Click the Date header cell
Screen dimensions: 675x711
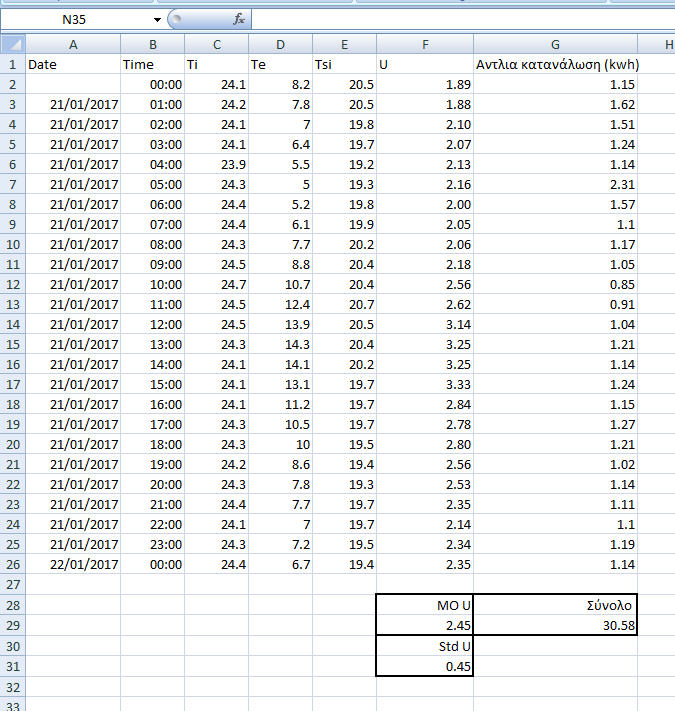click(x=73, y=64)
